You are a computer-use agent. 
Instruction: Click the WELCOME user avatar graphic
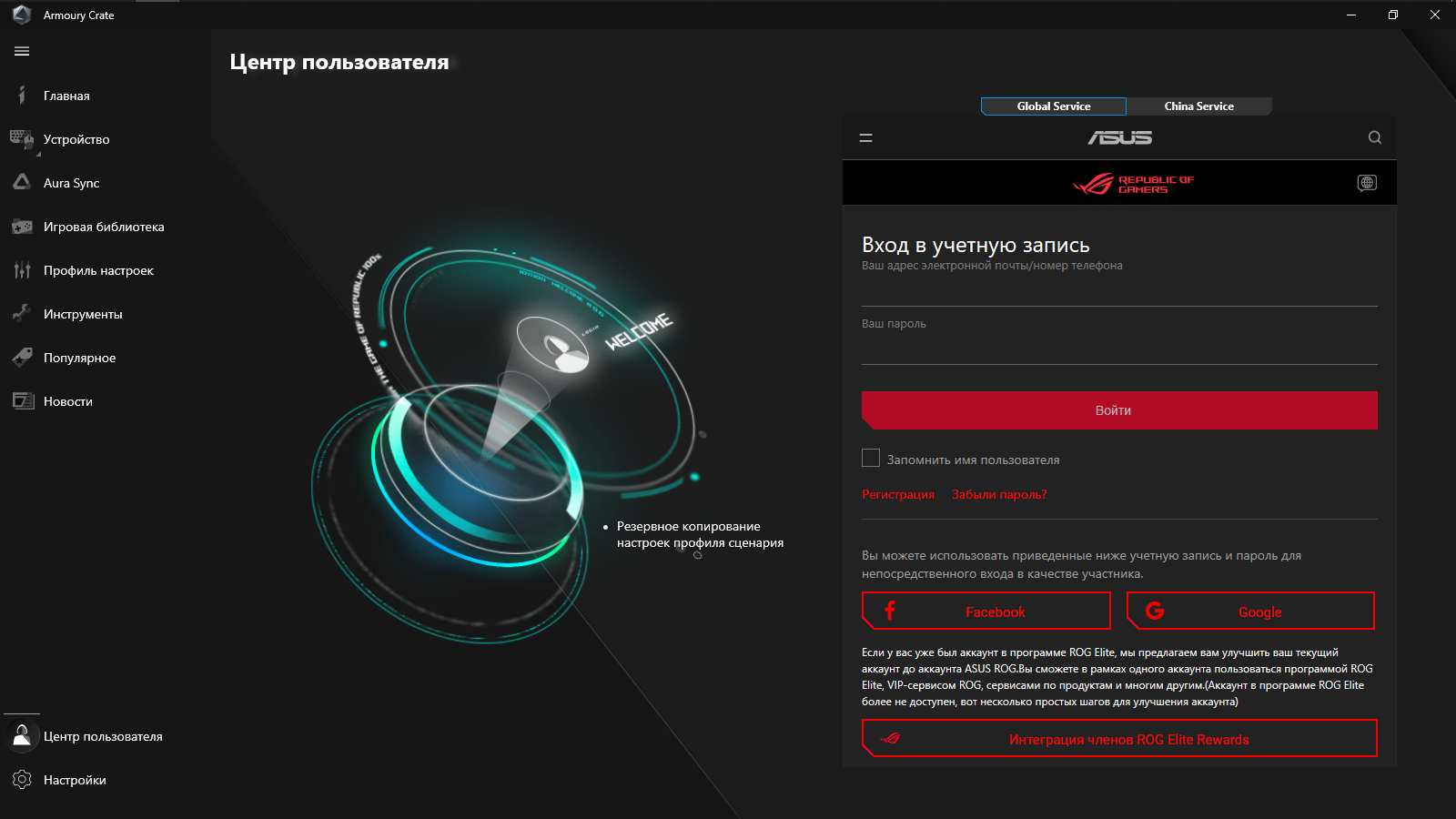click(553, 344)
